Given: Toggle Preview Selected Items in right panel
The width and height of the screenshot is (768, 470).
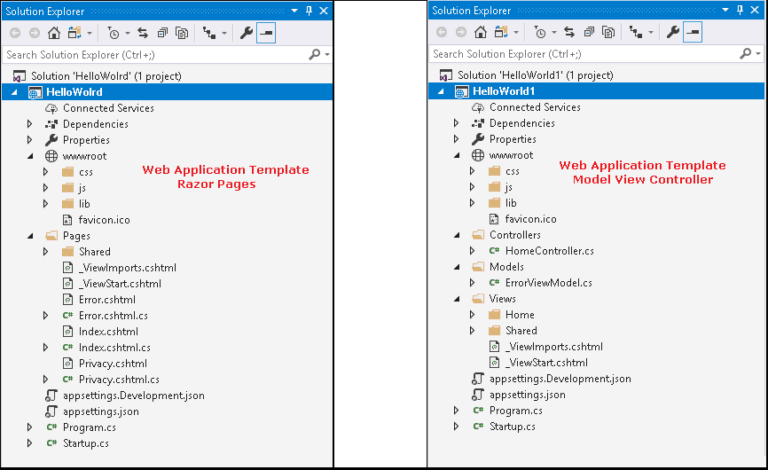Looking at the screenshot, I should 693,33.
